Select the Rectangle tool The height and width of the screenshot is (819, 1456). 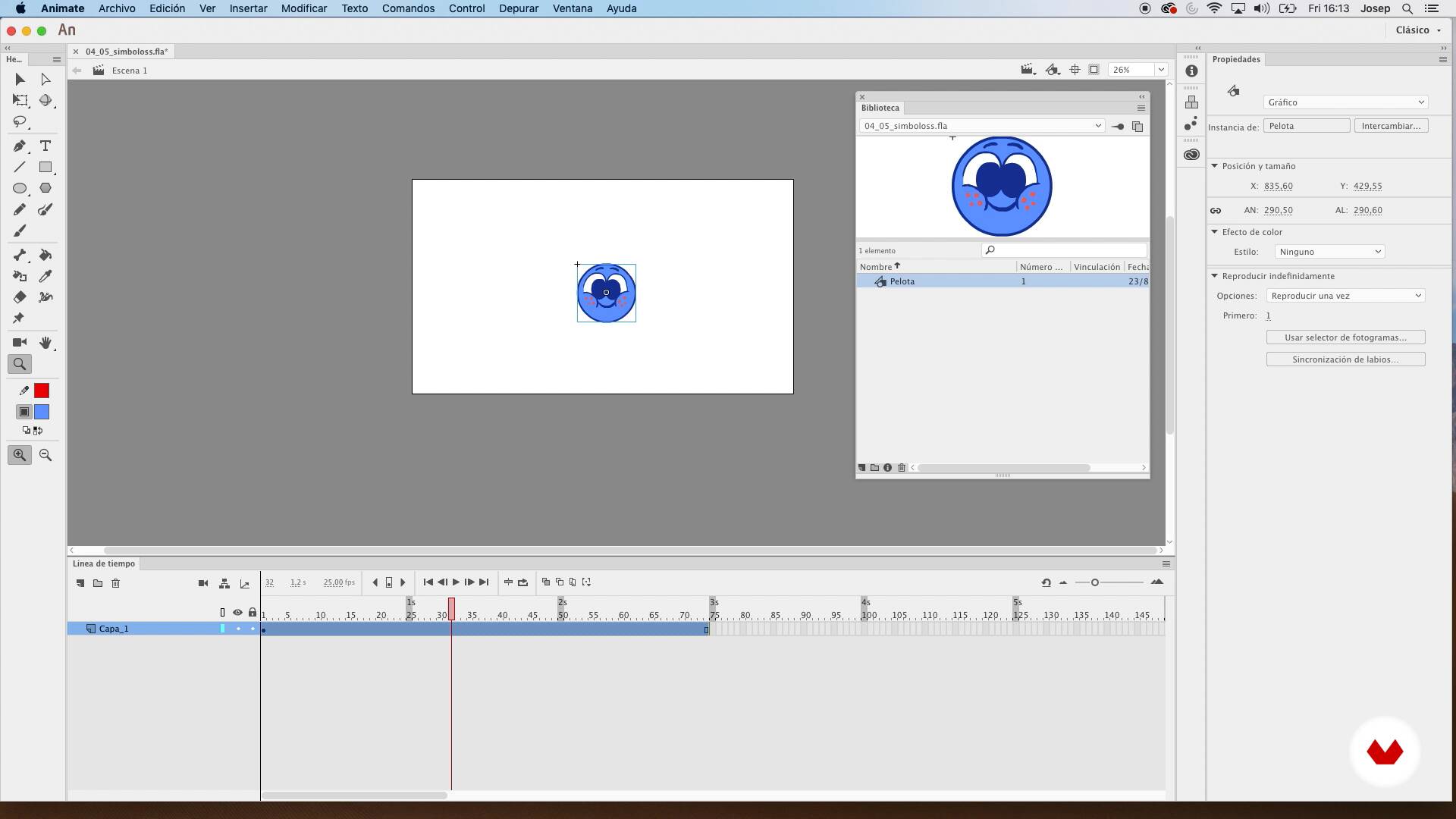45,167
